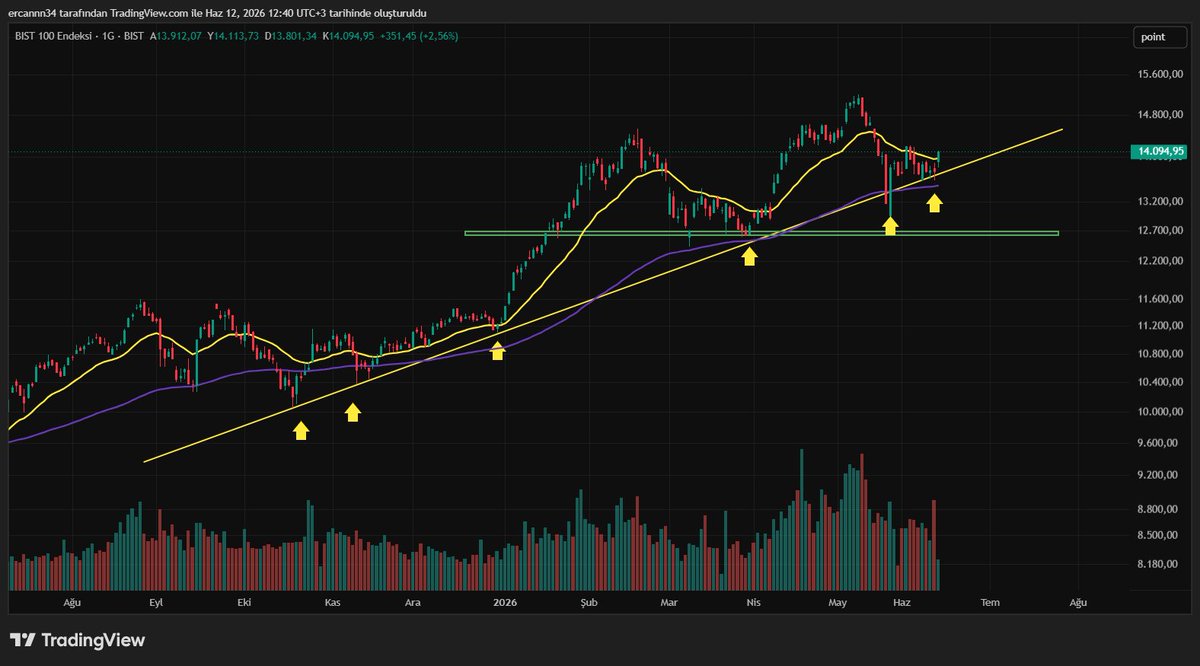This screenshot has width=1200, height=666.
Task: Click the 10.000,00 price axis label
Action: coord(1160,412)
